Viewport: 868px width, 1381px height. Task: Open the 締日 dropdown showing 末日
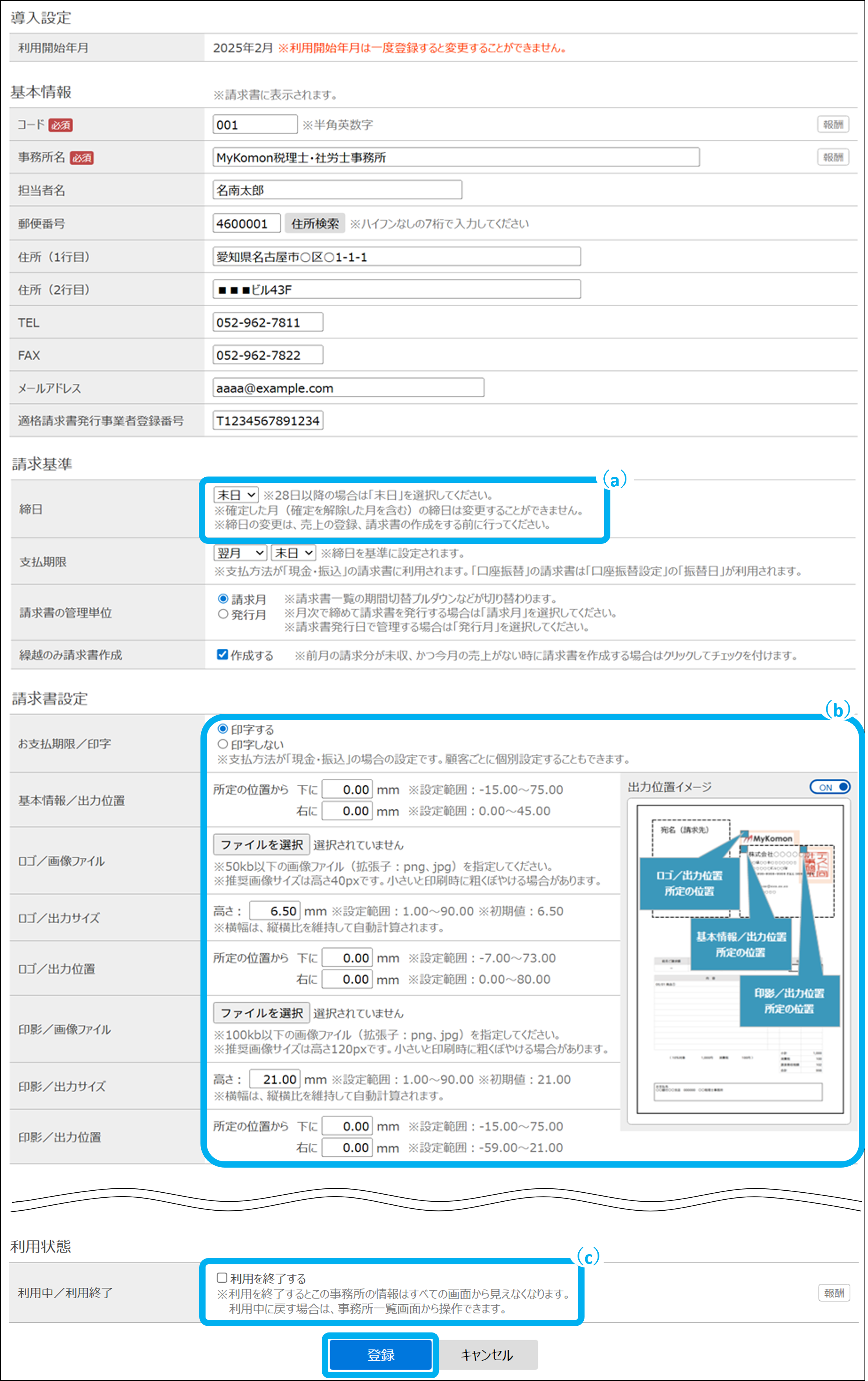236,495
